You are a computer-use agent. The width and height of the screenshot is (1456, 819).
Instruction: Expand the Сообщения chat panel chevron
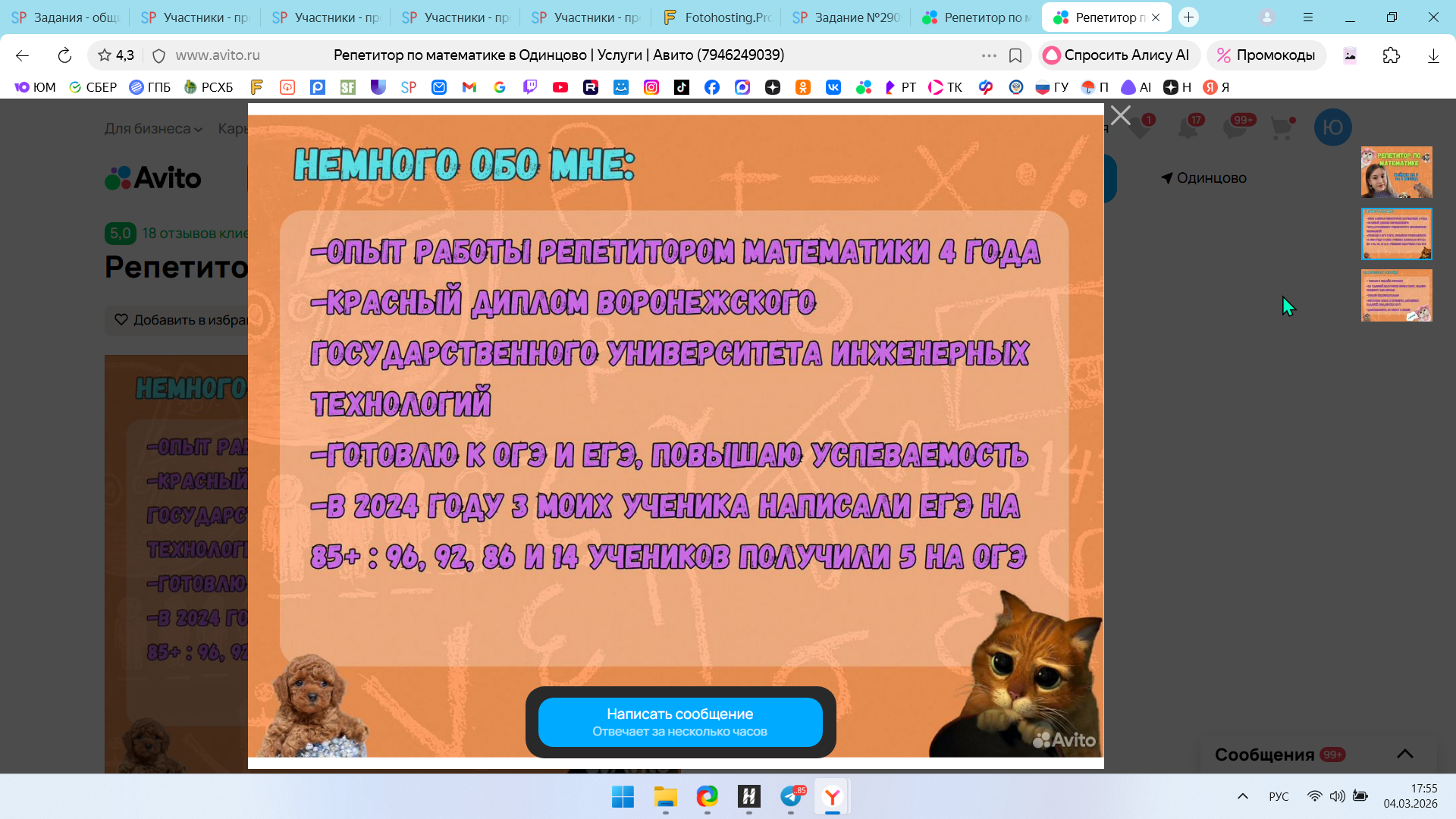coord(1404,754)
